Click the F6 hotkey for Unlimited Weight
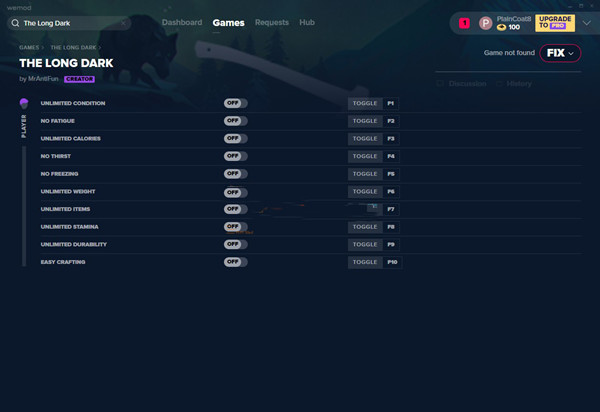This screenshot has width=600, height=412. click(391, 191)
